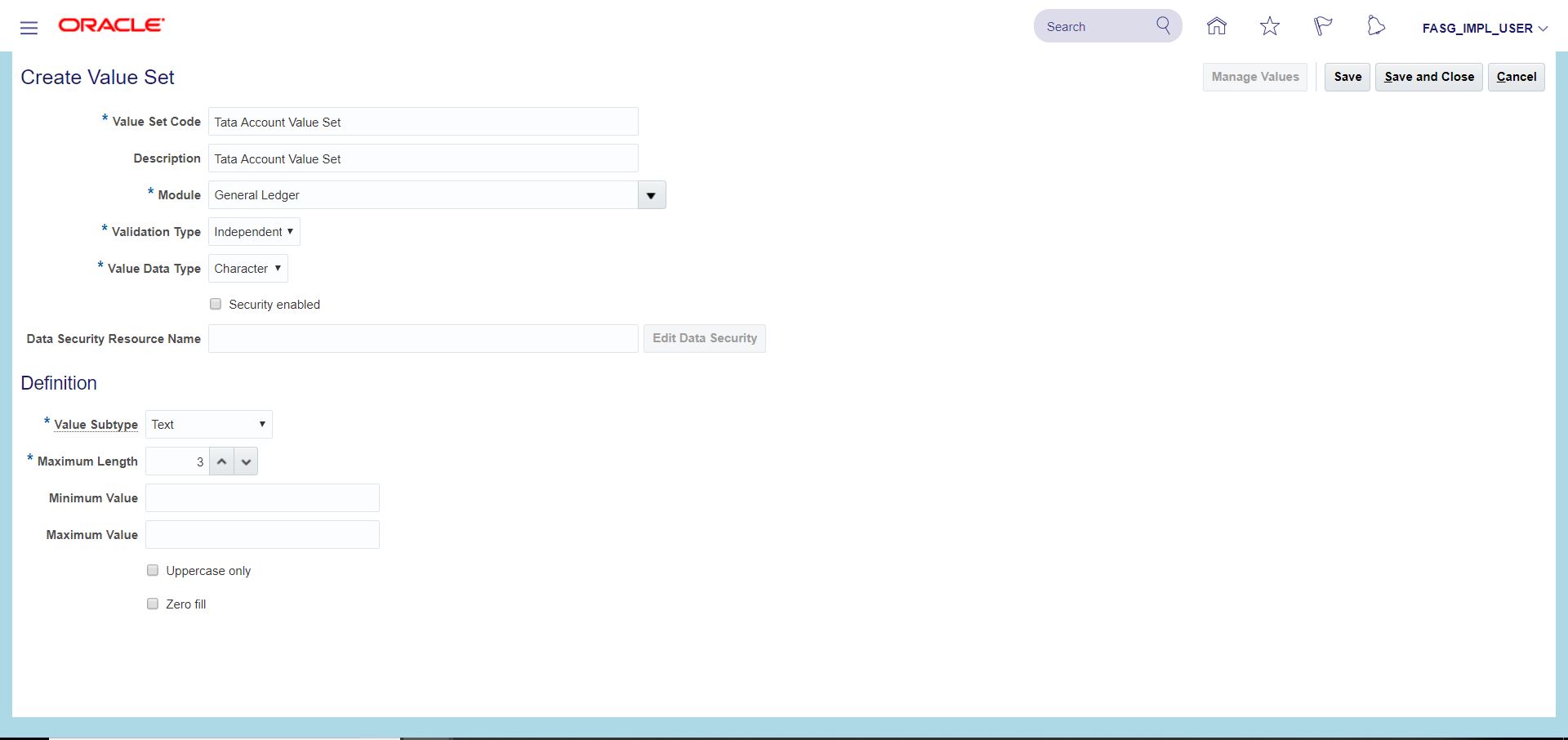1568x740 pixels.
Task: Click the Oracle logo
Action: click(x=111, y=25)
